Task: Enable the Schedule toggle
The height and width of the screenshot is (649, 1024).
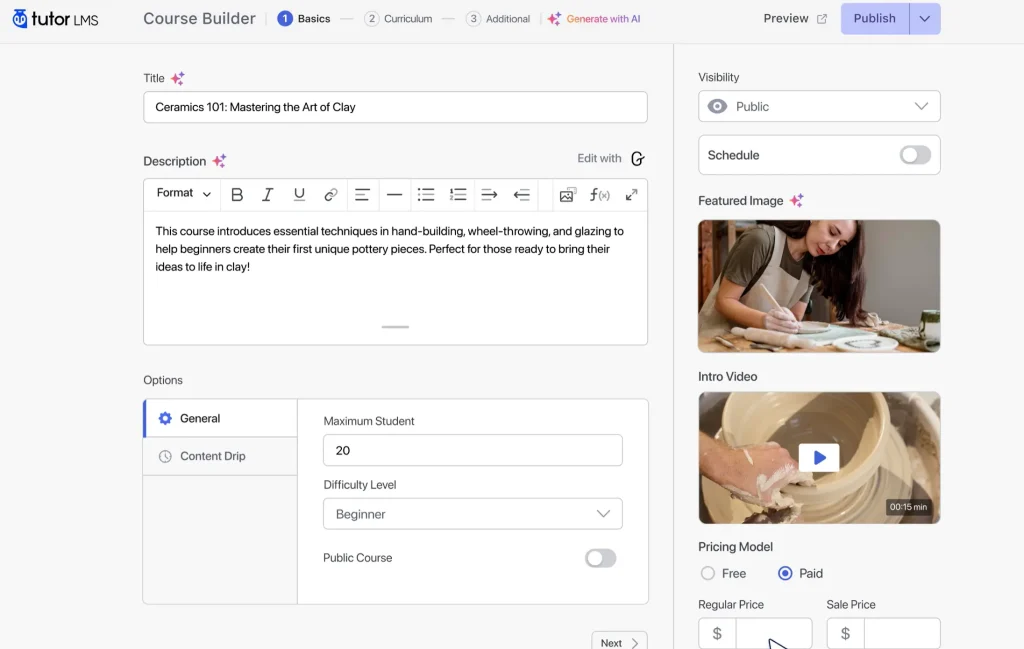Action: tap(914, 155)
